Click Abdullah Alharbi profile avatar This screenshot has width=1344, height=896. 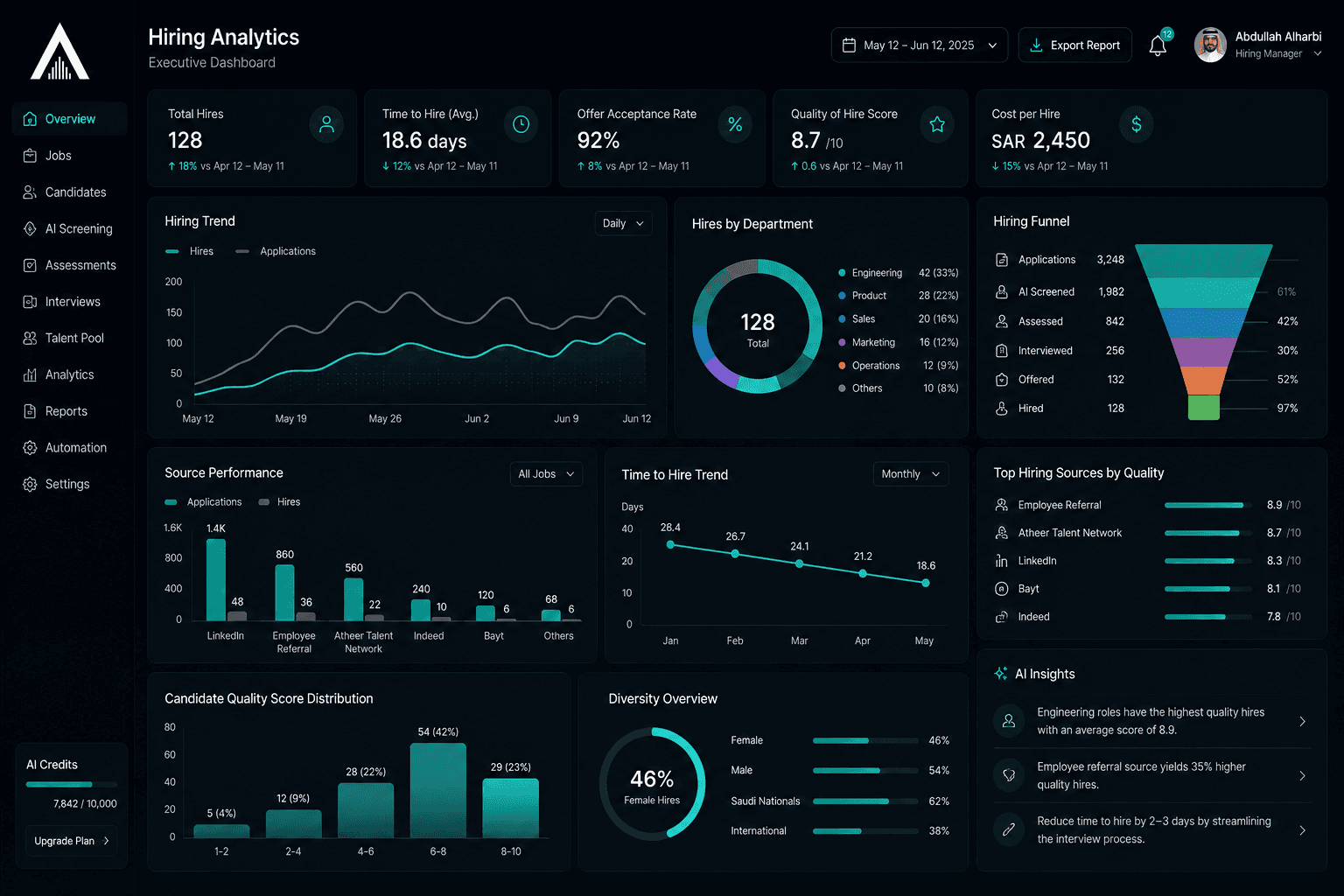click(1210, 45)
